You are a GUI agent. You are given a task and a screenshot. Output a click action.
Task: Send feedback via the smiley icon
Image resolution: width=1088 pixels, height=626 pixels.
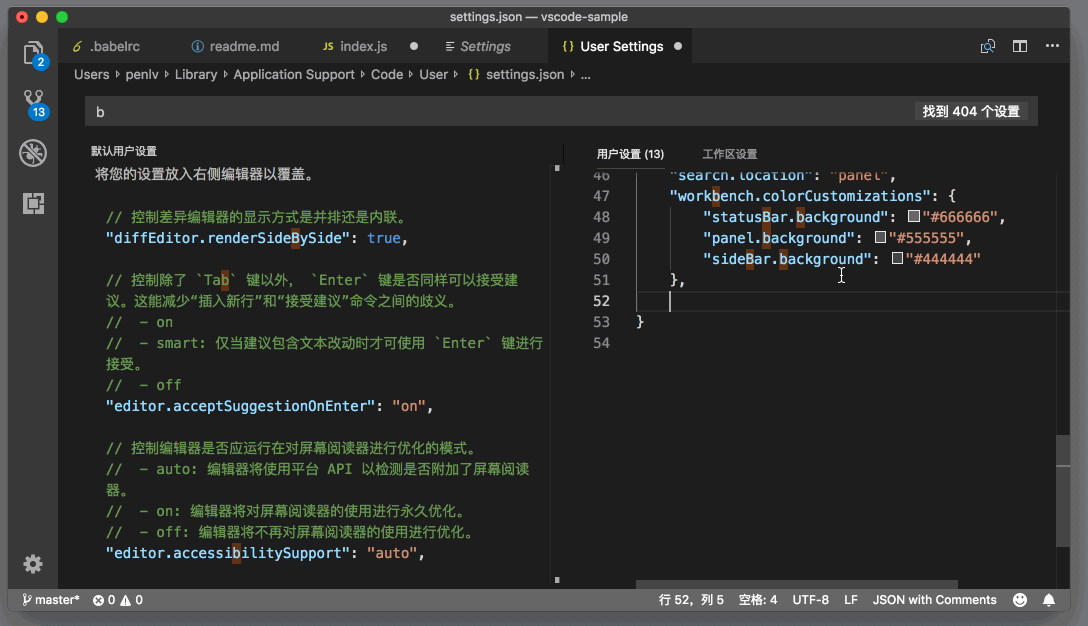(1020, 599)
